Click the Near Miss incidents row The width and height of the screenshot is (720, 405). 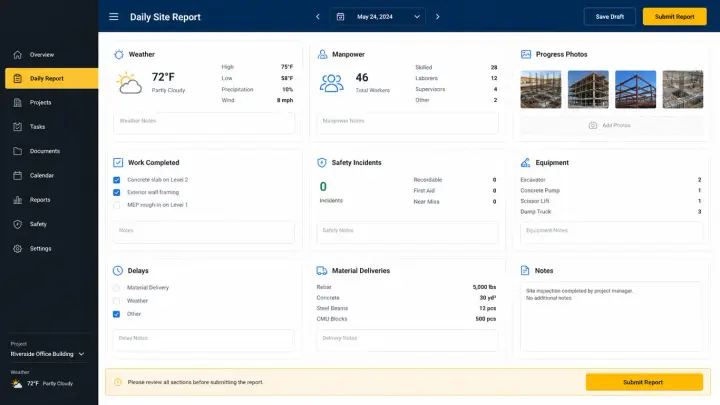[455, 202]
